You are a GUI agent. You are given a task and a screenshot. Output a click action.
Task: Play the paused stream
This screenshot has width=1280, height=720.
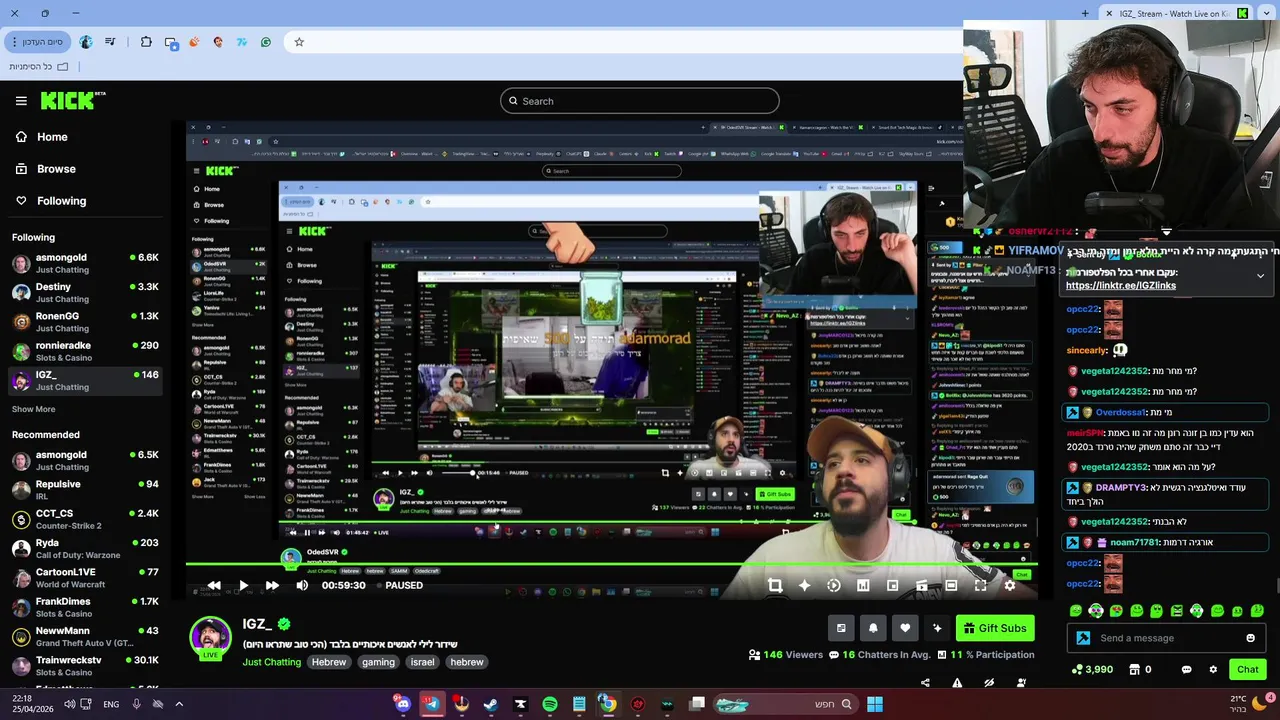(243, 585)
